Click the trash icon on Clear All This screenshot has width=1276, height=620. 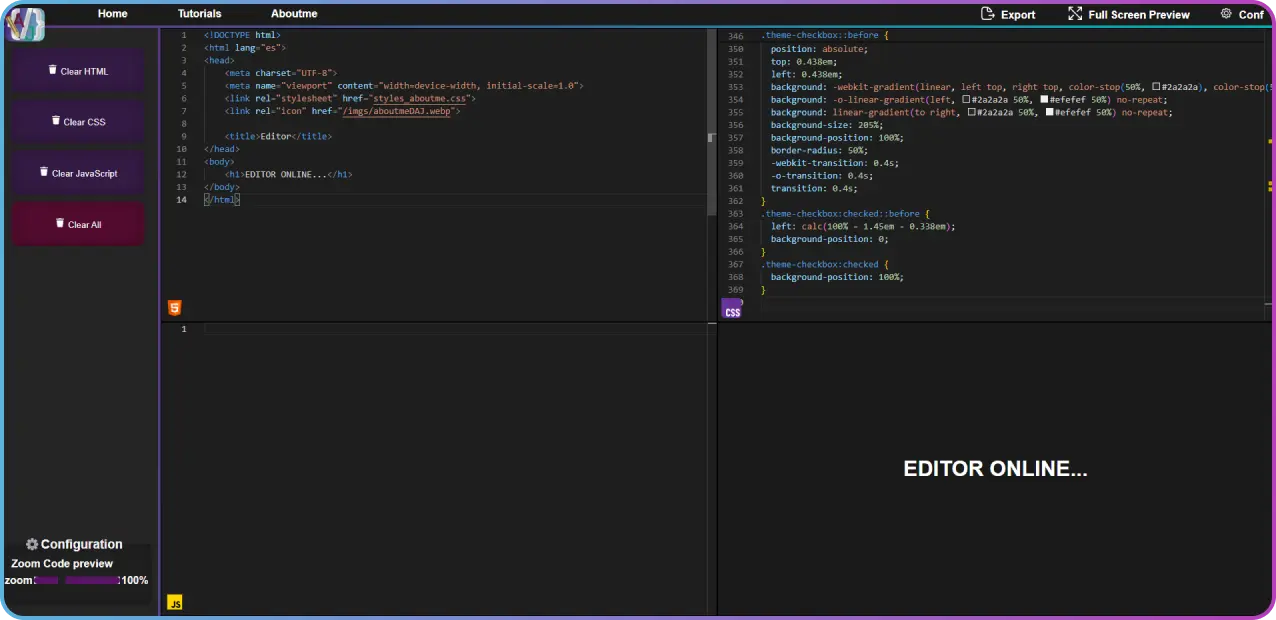tap(60, 223)
